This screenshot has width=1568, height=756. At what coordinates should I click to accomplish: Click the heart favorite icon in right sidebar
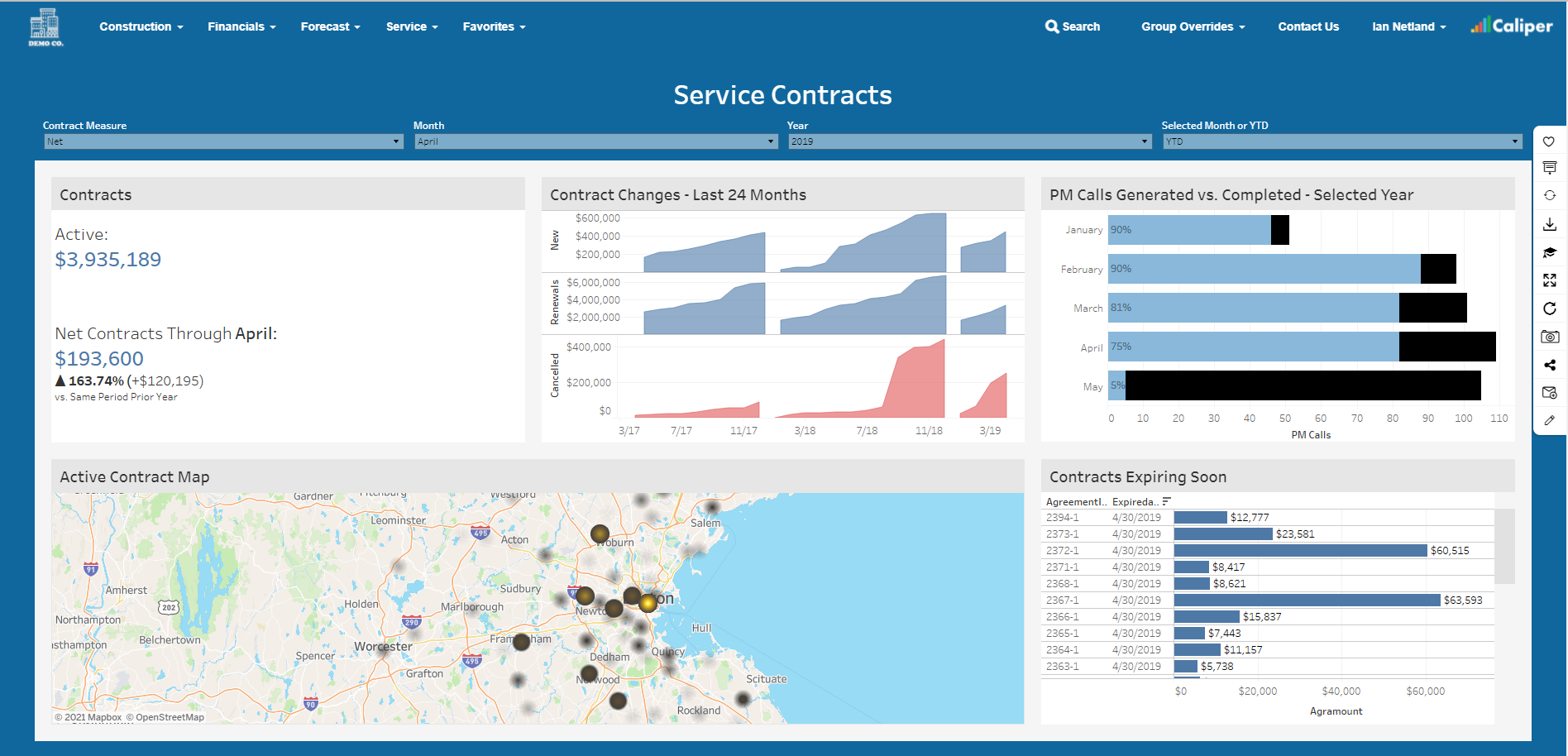[1551, 141]
